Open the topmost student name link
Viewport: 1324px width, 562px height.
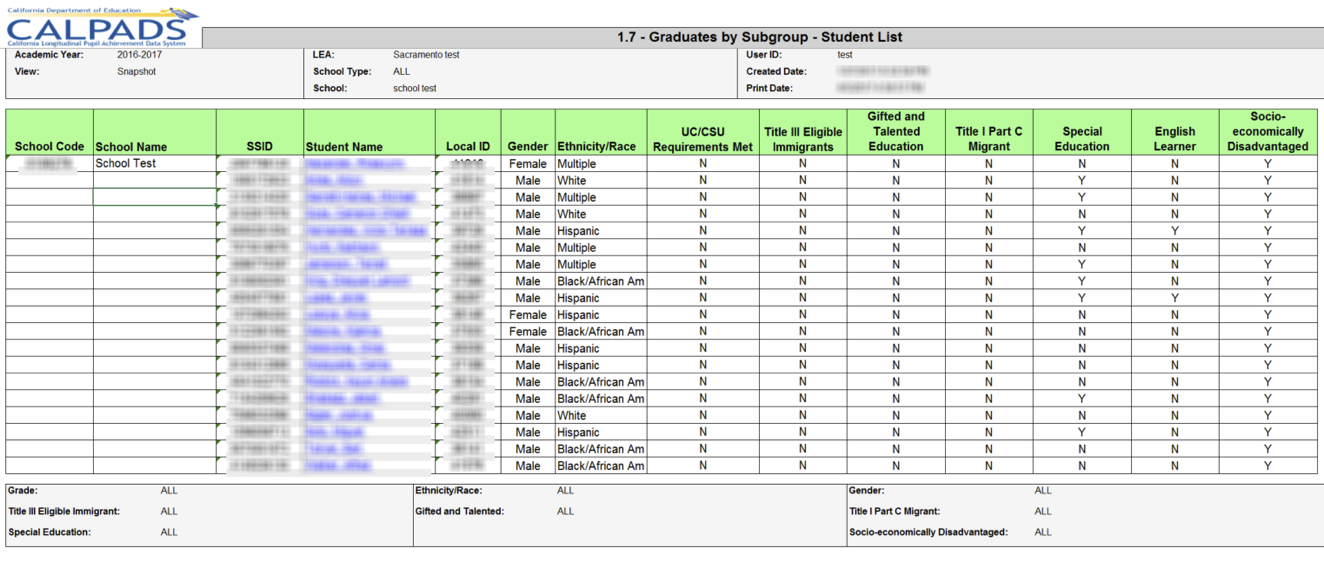(355, 164)
